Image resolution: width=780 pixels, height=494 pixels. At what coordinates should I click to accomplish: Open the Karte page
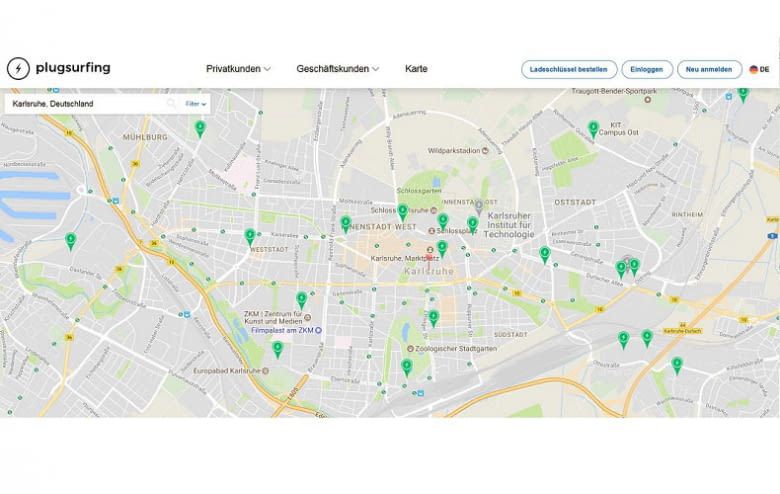416,69
